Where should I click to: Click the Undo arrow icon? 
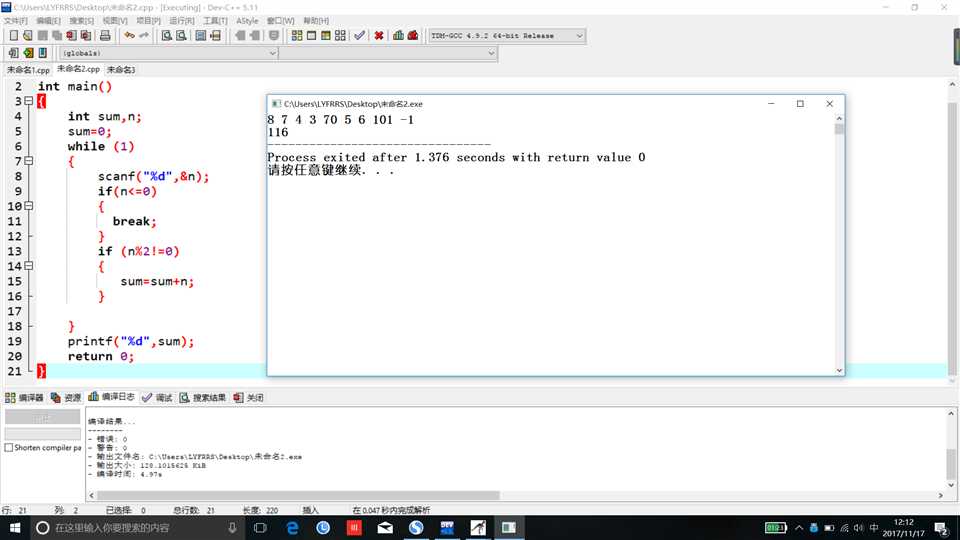pos(129,36)
